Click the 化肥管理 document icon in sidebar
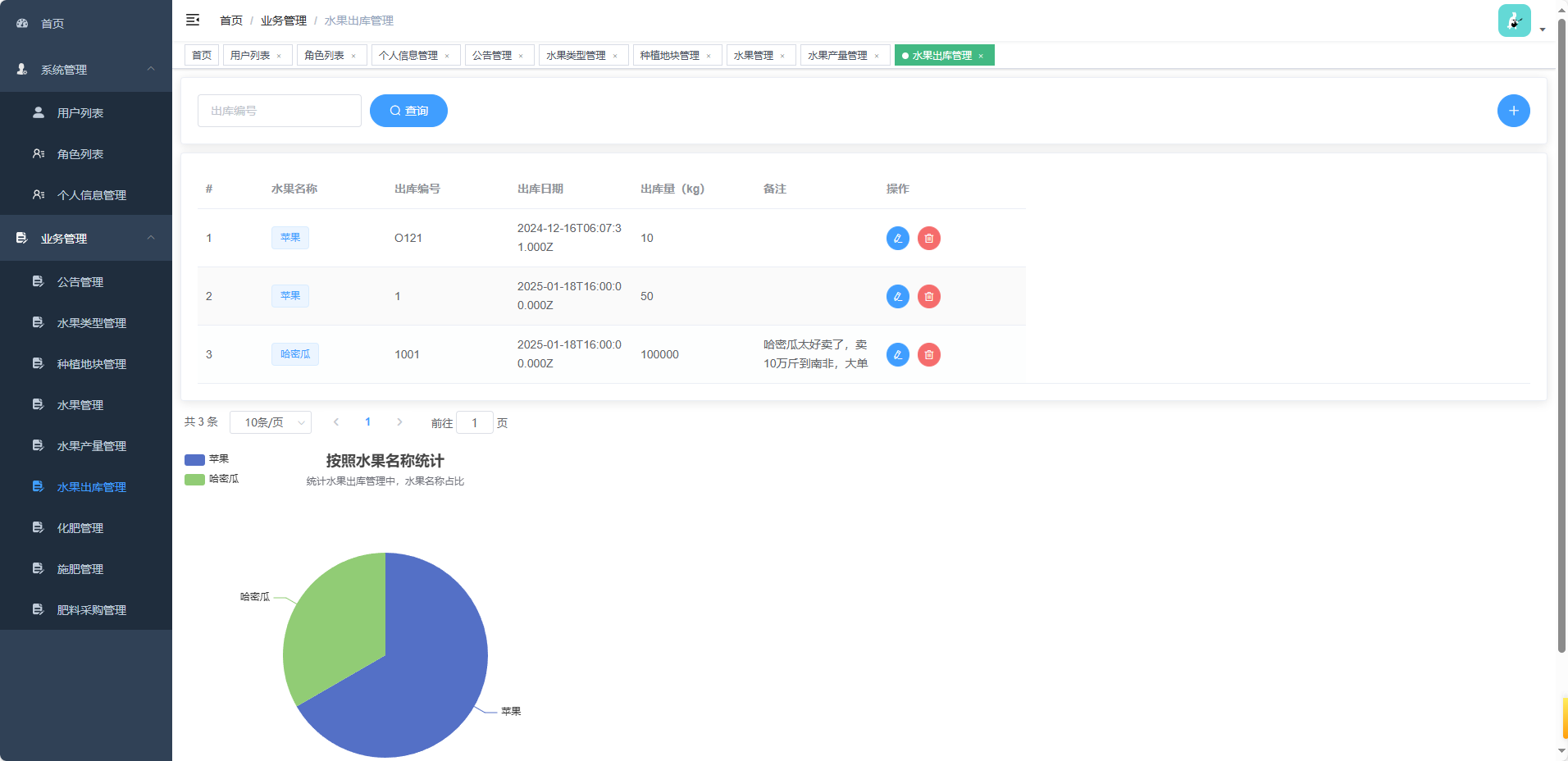Viewport: 1568px width, 761px height. pyautogui.click(x=38, y=527)
